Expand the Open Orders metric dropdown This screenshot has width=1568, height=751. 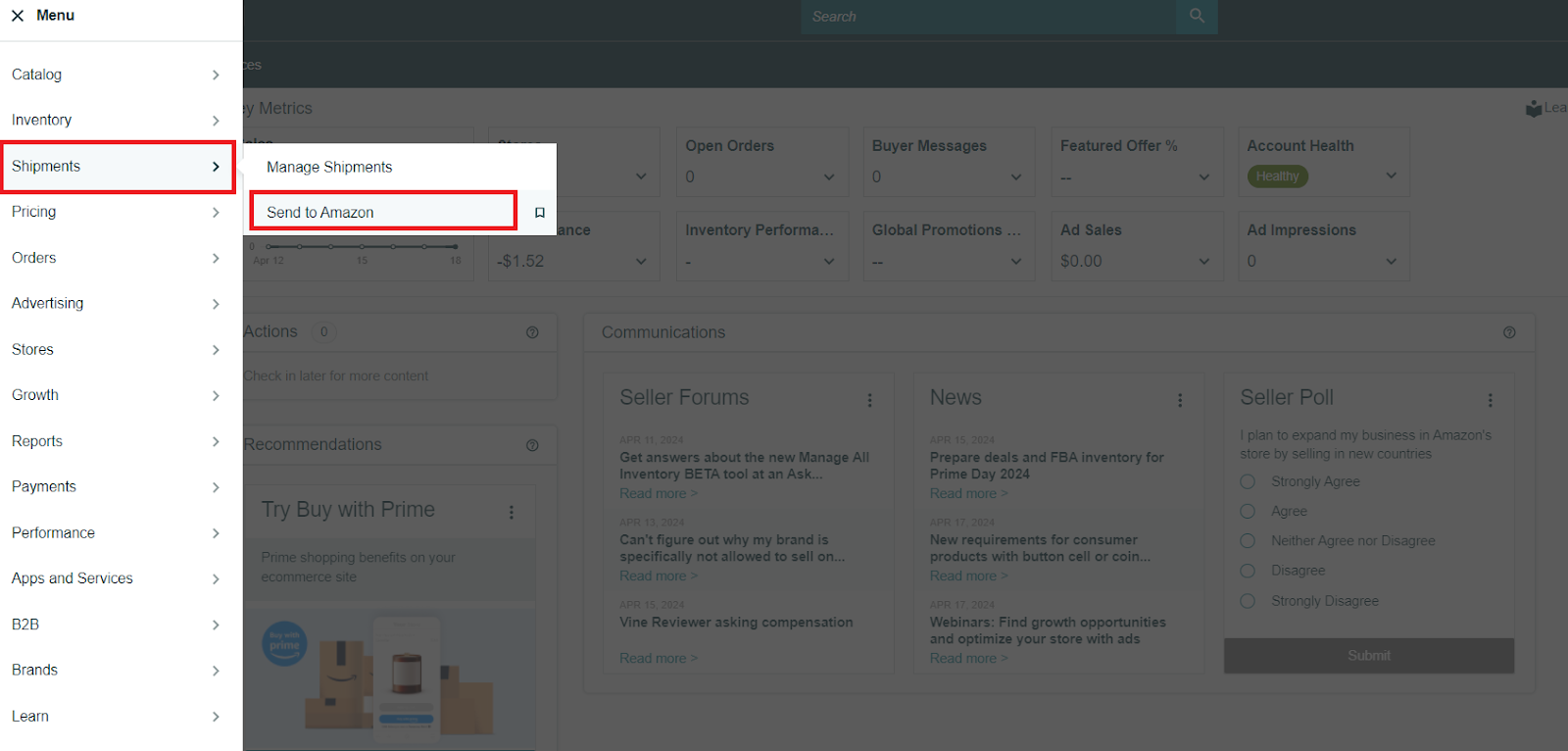coord(829,177)
